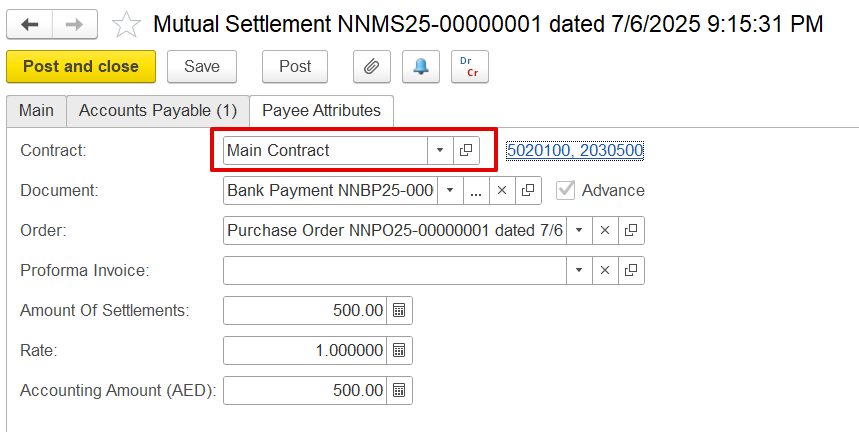859x432 pixels.
Task: Open calculator for Rate field
Action: (398, 350)
